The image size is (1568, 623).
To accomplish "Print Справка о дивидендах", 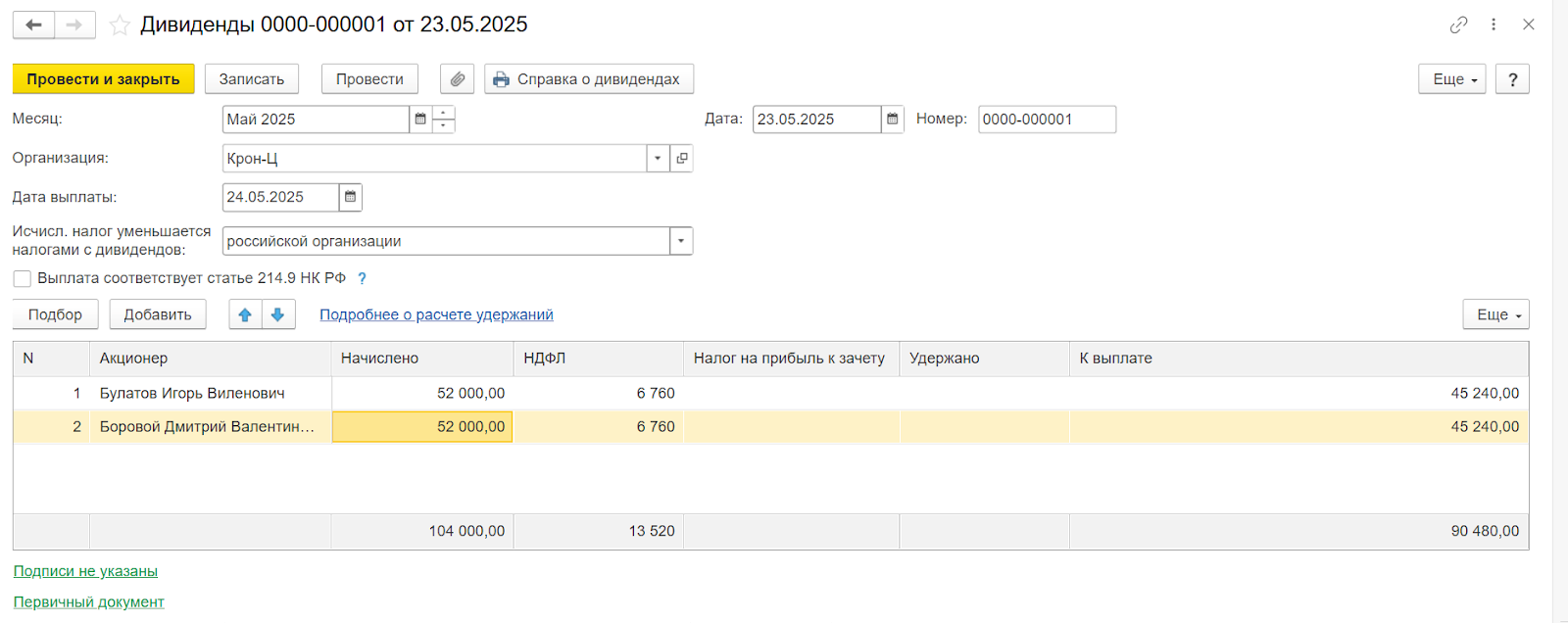I will (589, 79).
